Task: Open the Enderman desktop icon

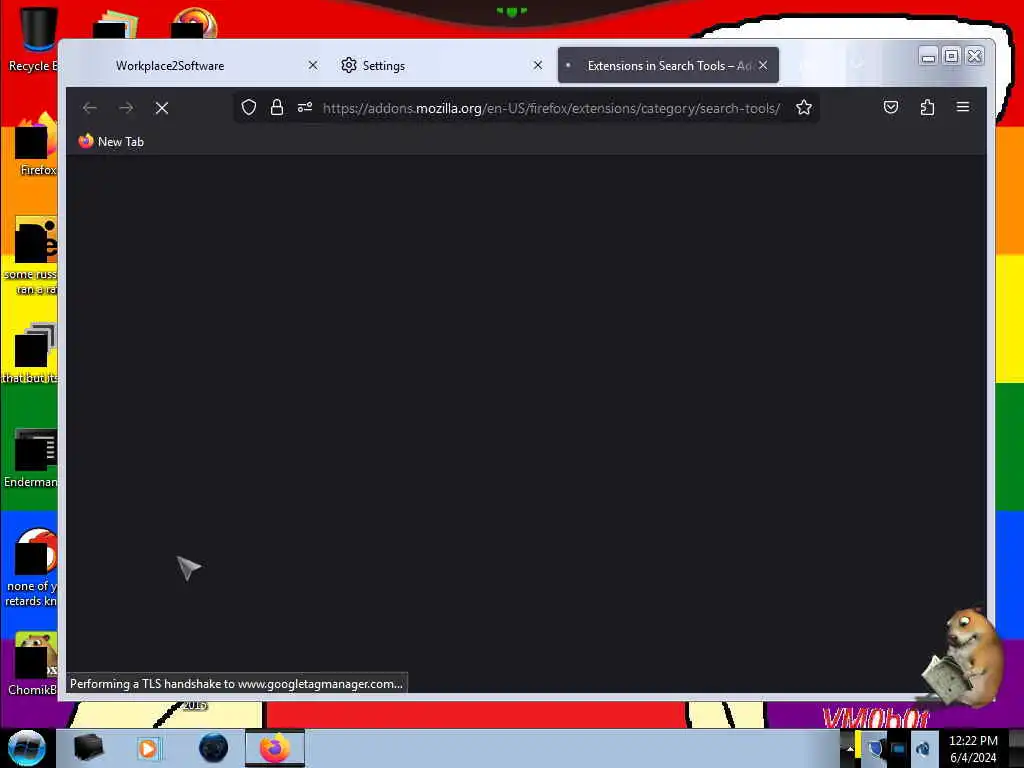Action: pyautogui.click(x=31, y=457)
